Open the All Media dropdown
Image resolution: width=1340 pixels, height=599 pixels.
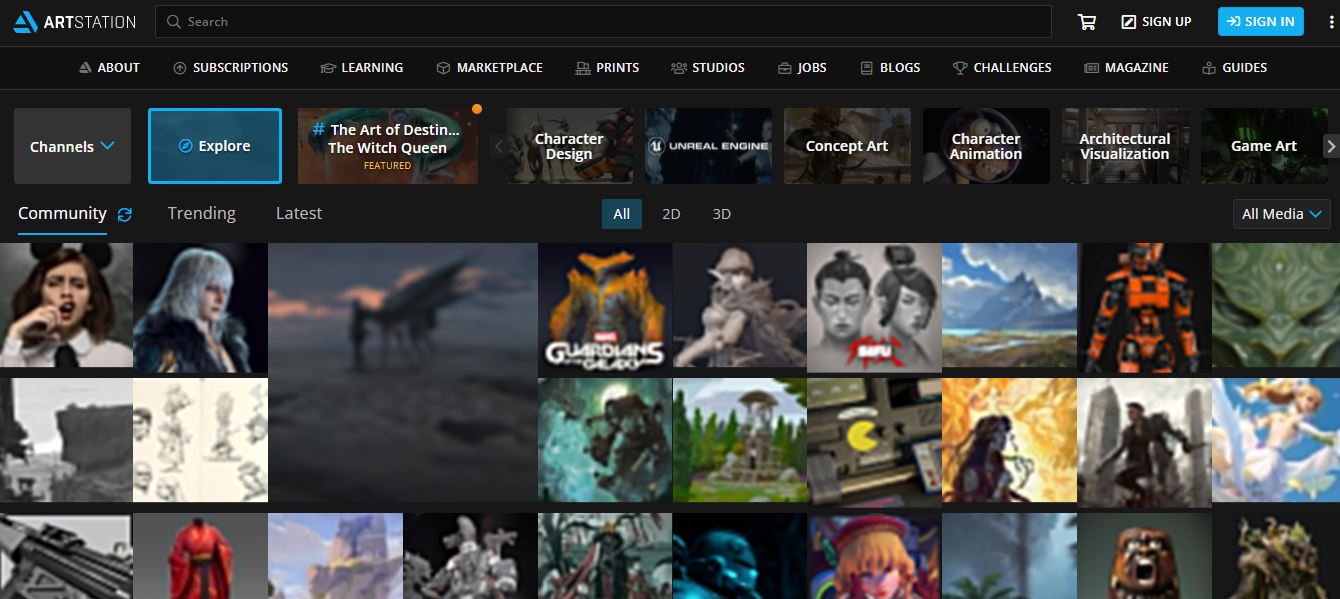click(1281, 213)
